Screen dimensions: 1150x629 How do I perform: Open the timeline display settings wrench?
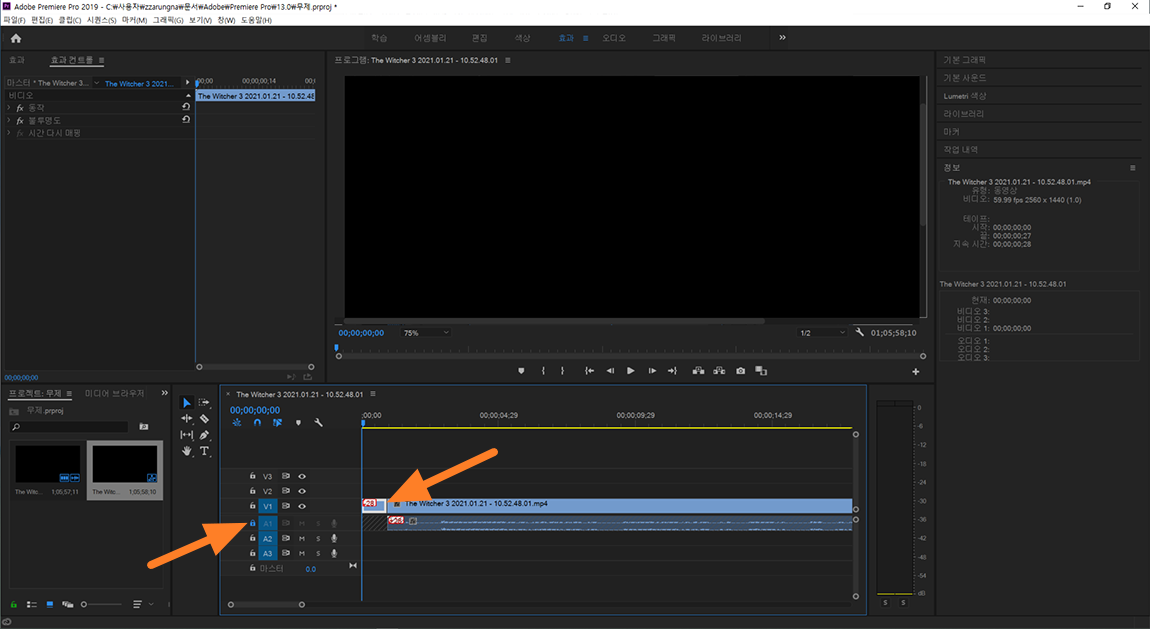point(318,422)
